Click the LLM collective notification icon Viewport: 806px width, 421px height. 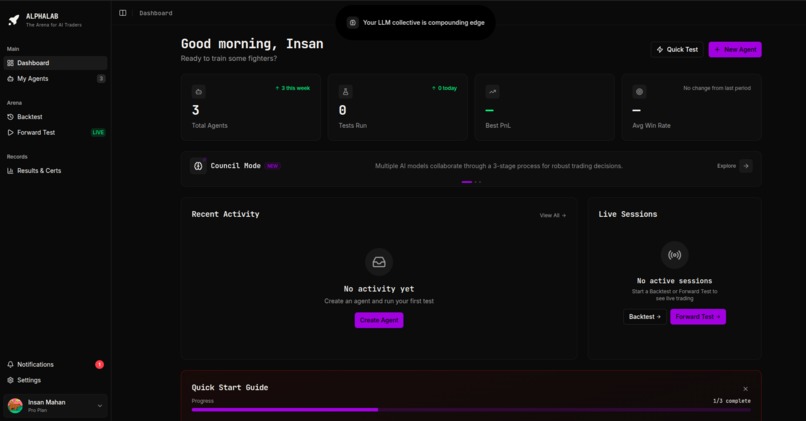352,23
